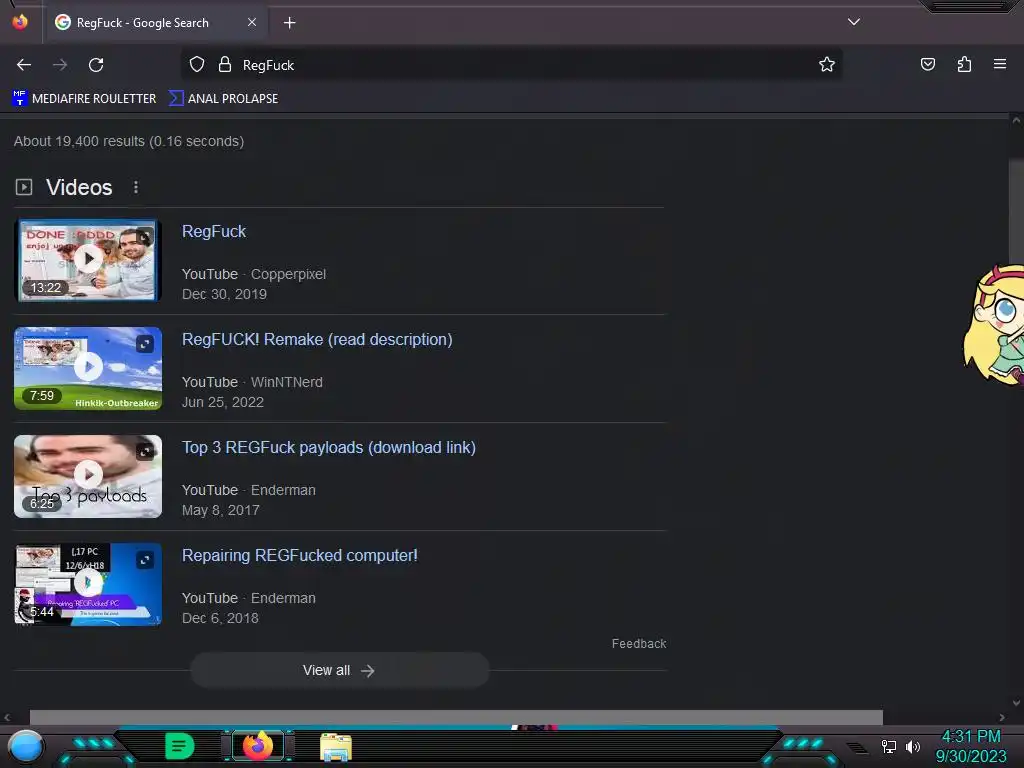Play the 6:25 Top 3 payloads thumbnail
Viewport: 1024px width, 768px height.
(x=88, y=475)
